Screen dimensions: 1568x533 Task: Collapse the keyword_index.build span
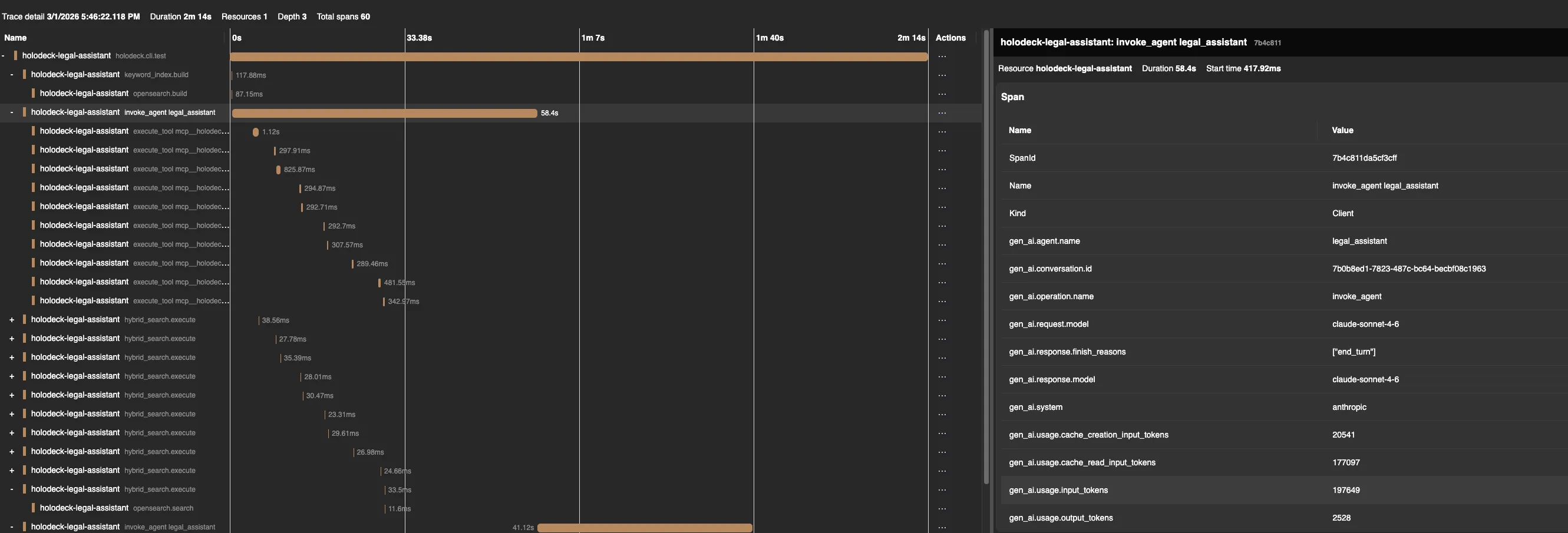(x=12, y=74)
